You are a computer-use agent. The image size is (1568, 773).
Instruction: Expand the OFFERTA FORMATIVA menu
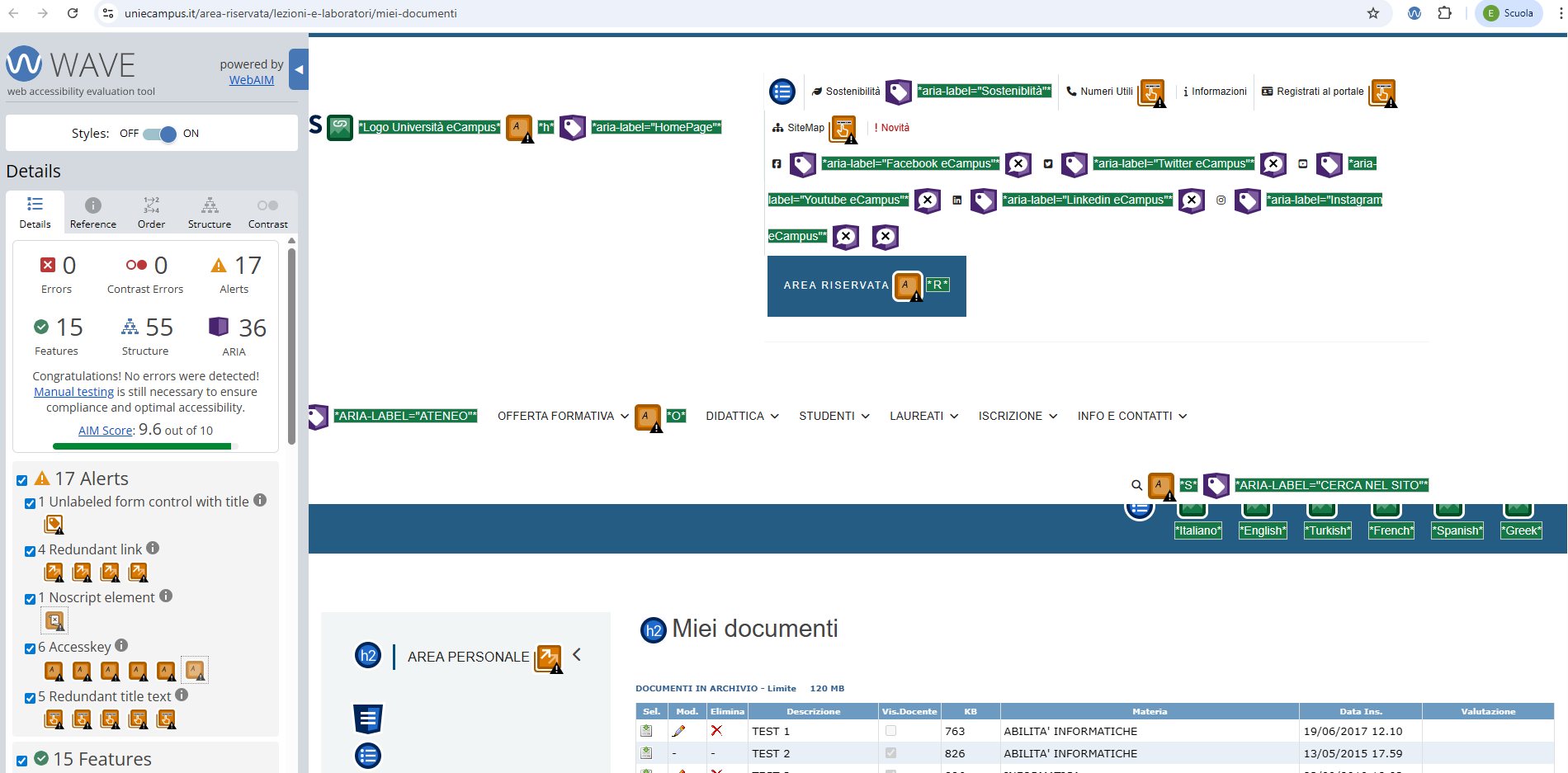tap(563, 417)
